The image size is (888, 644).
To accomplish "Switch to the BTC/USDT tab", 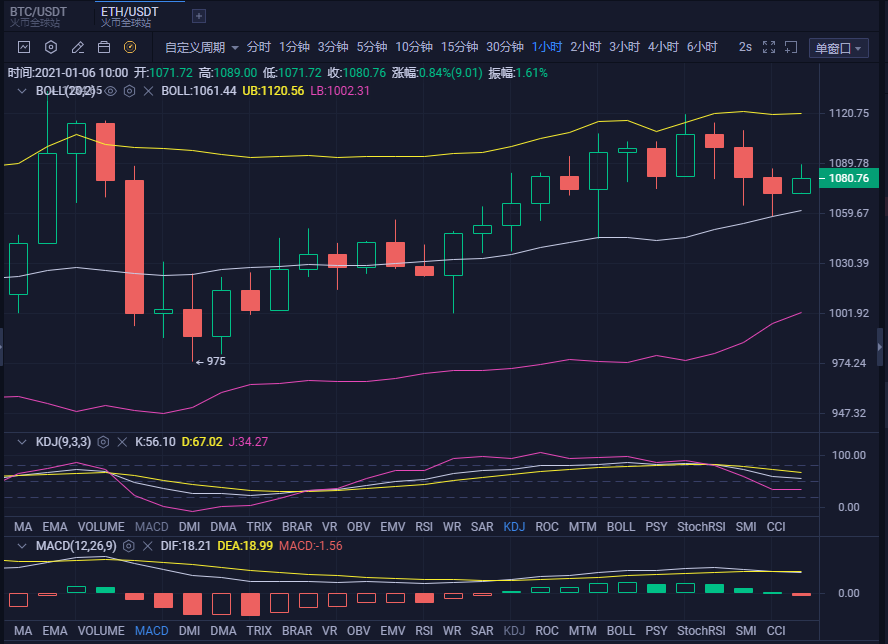I will pos(39,12).
